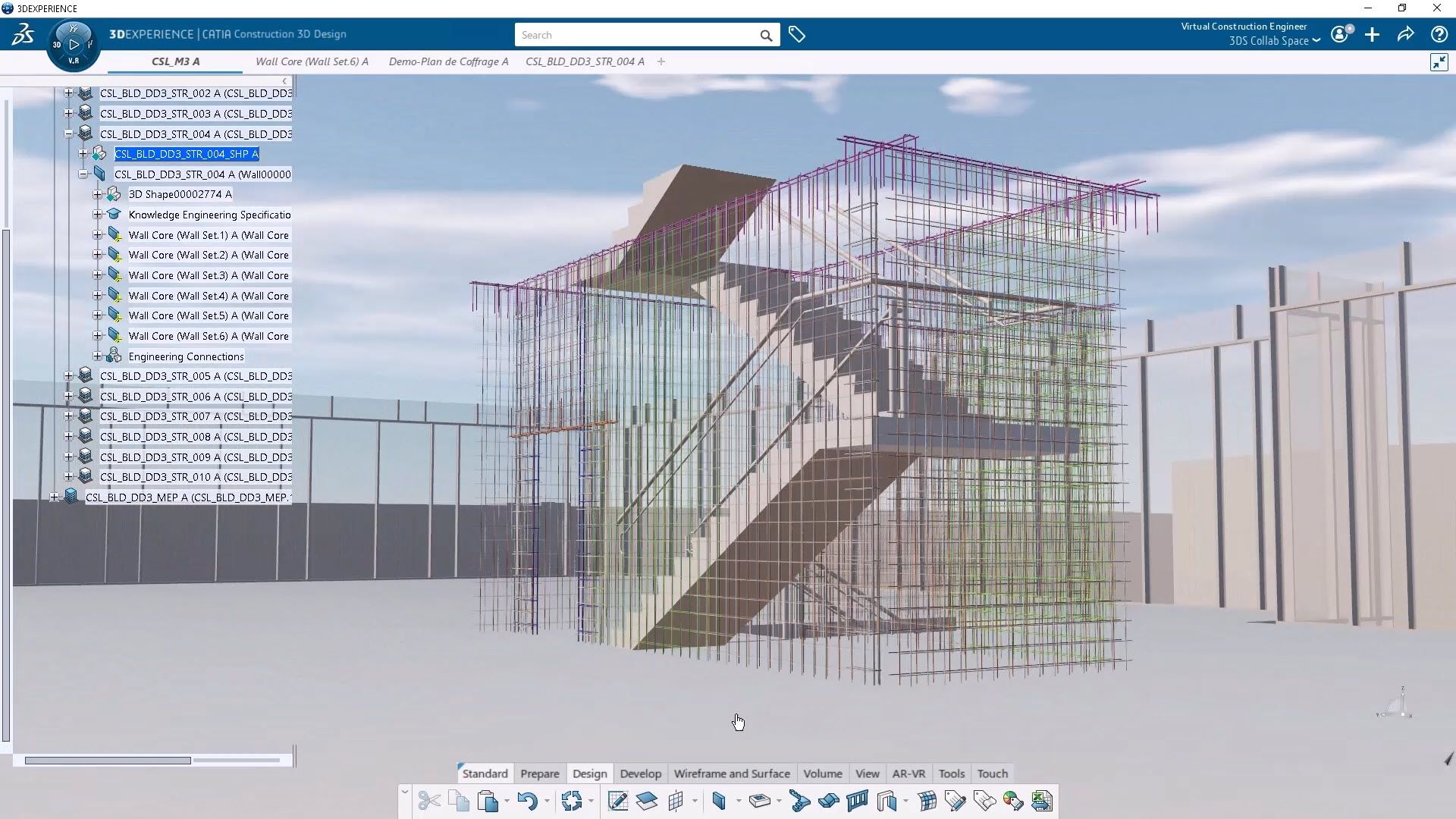Click the Update cycle arrows icon

tap(572, 801)
